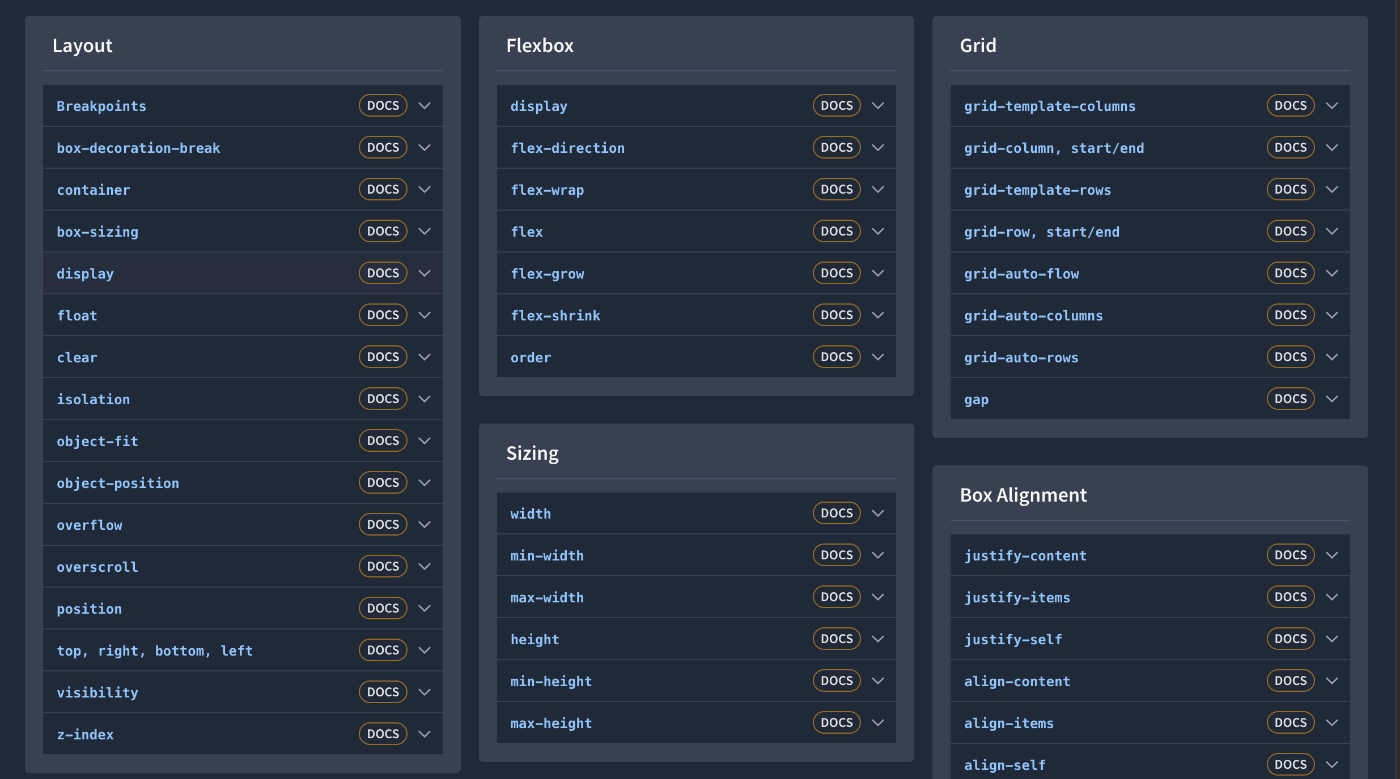Expand the align-items entry

(x=1332, y=722)
